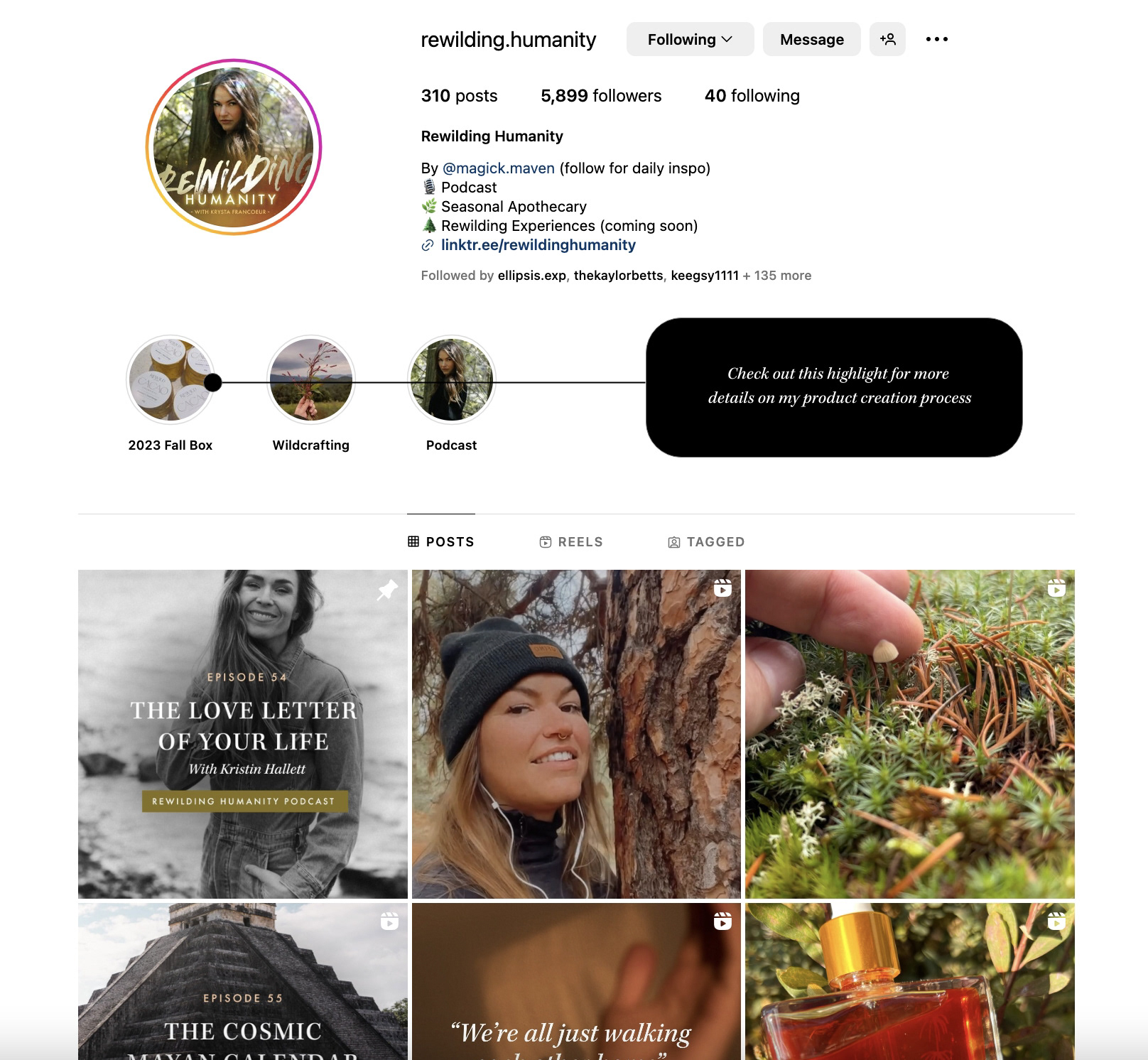
Task: Open the @magick.maven profile mention
Action: [x=499, y=168]
